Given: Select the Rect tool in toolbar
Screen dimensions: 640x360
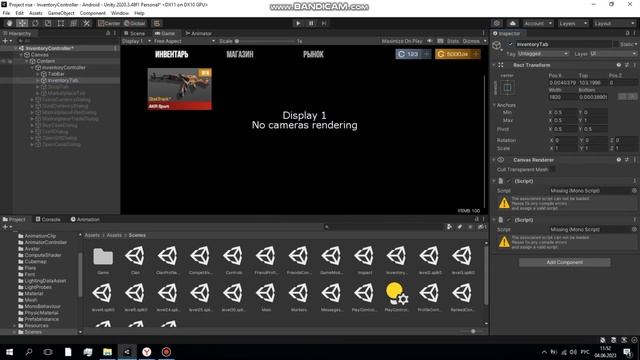Looking at the screenshot, I should 61,23.
